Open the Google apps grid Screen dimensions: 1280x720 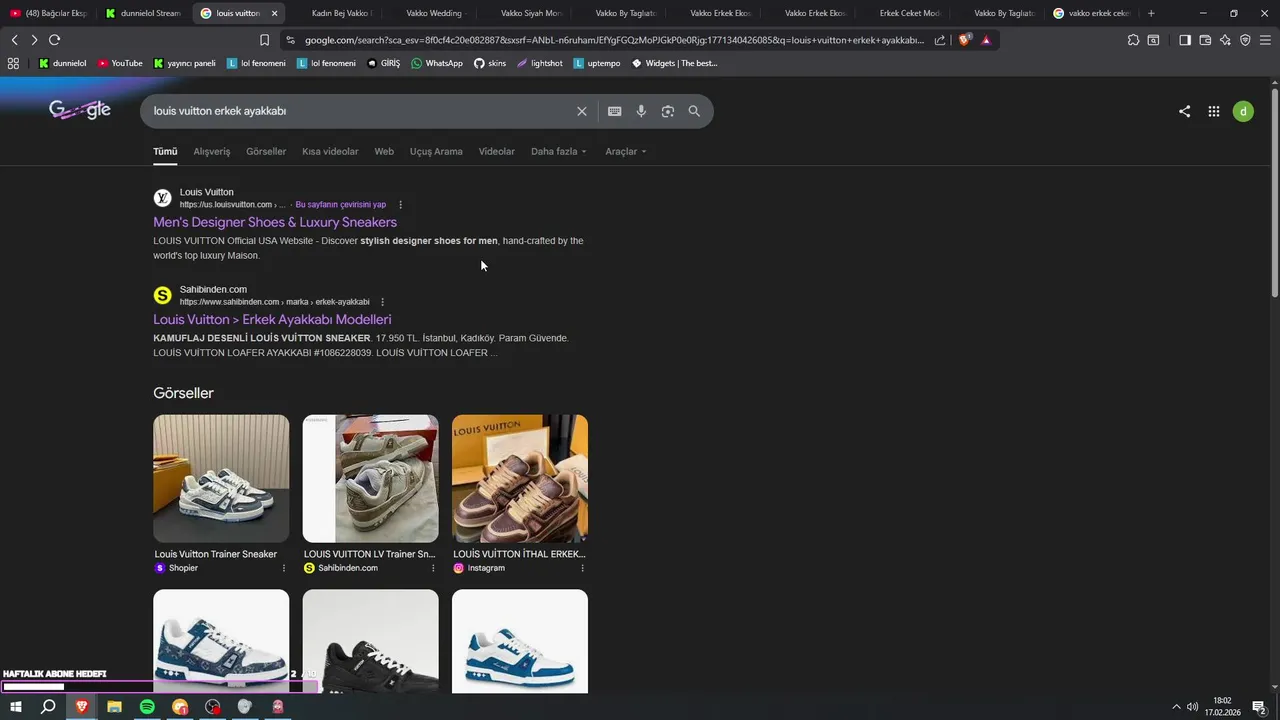point(1213,111)
